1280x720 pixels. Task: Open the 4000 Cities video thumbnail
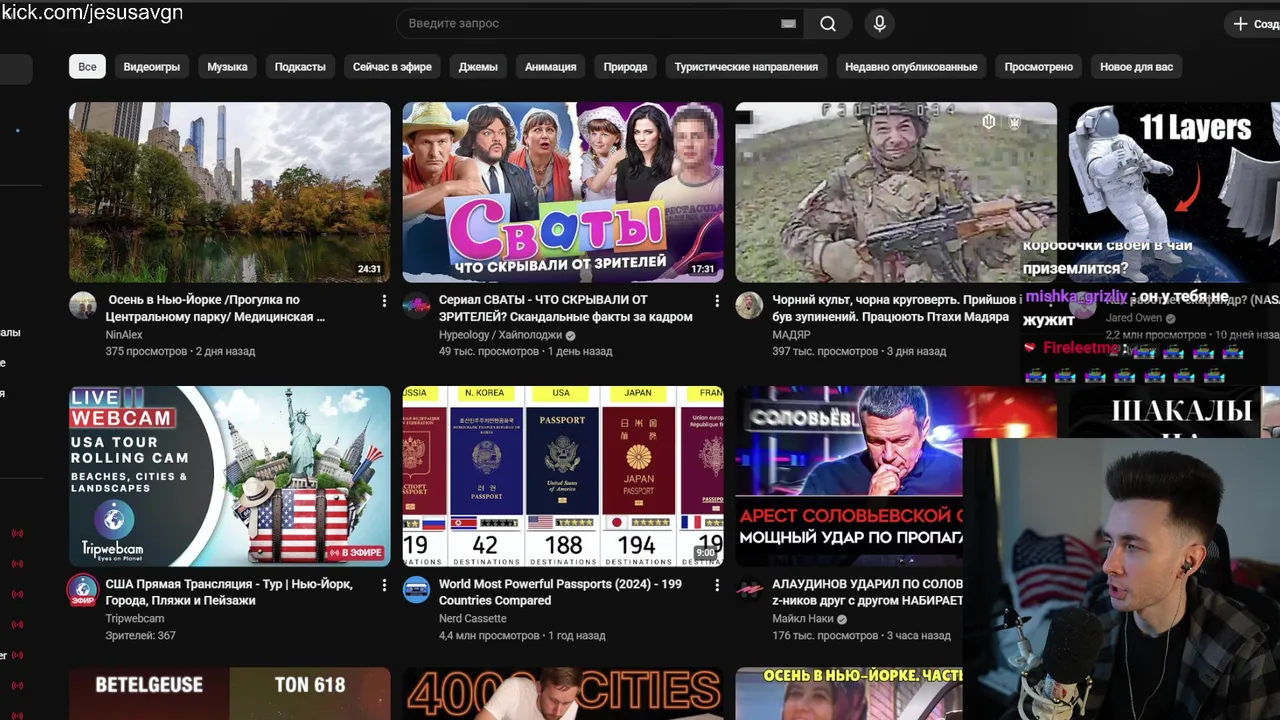(x=563, y=694)
